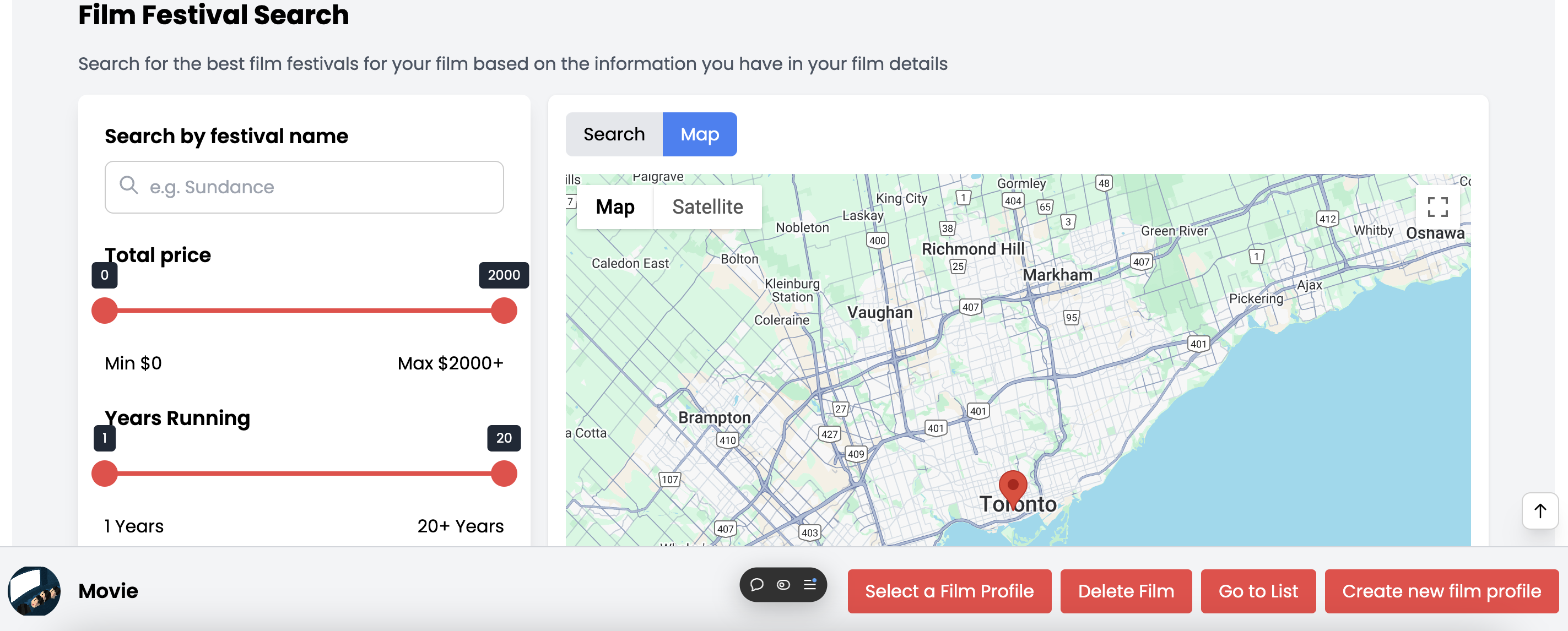Click the Years Running minimum slider handle
Screen dimensions: 1568x631
(x=105, y=474)
